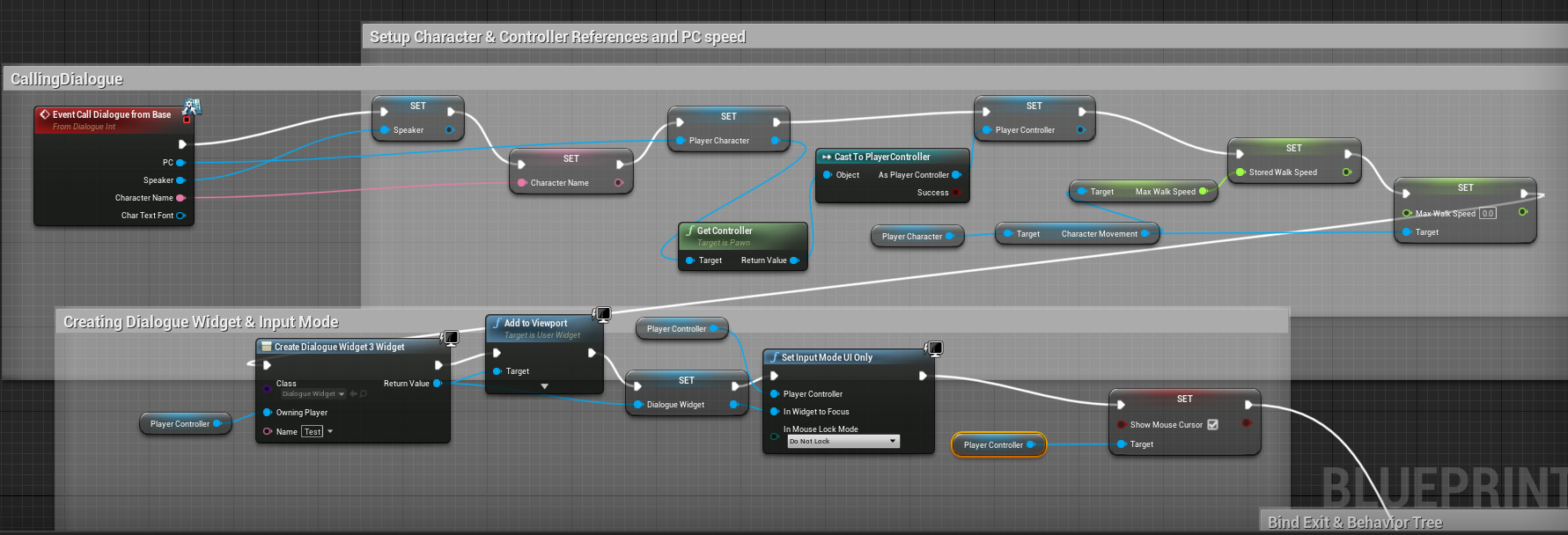Select the Setup Character & Controller References comment title
Viewport: 1568px width, 535px height.
click(x=557, y=37)
